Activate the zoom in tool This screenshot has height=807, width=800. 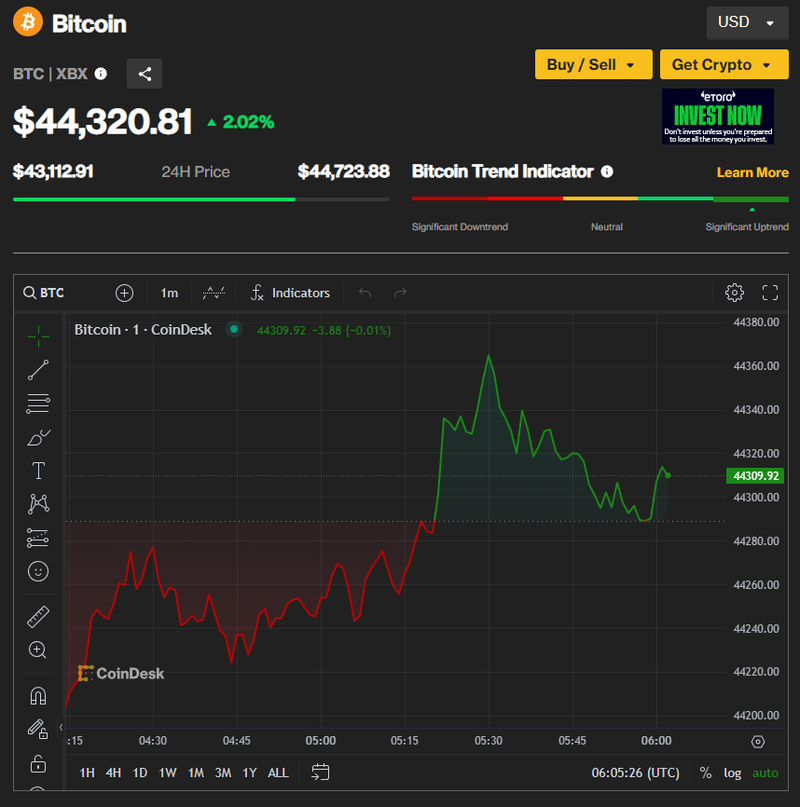[x=38, y=650]
